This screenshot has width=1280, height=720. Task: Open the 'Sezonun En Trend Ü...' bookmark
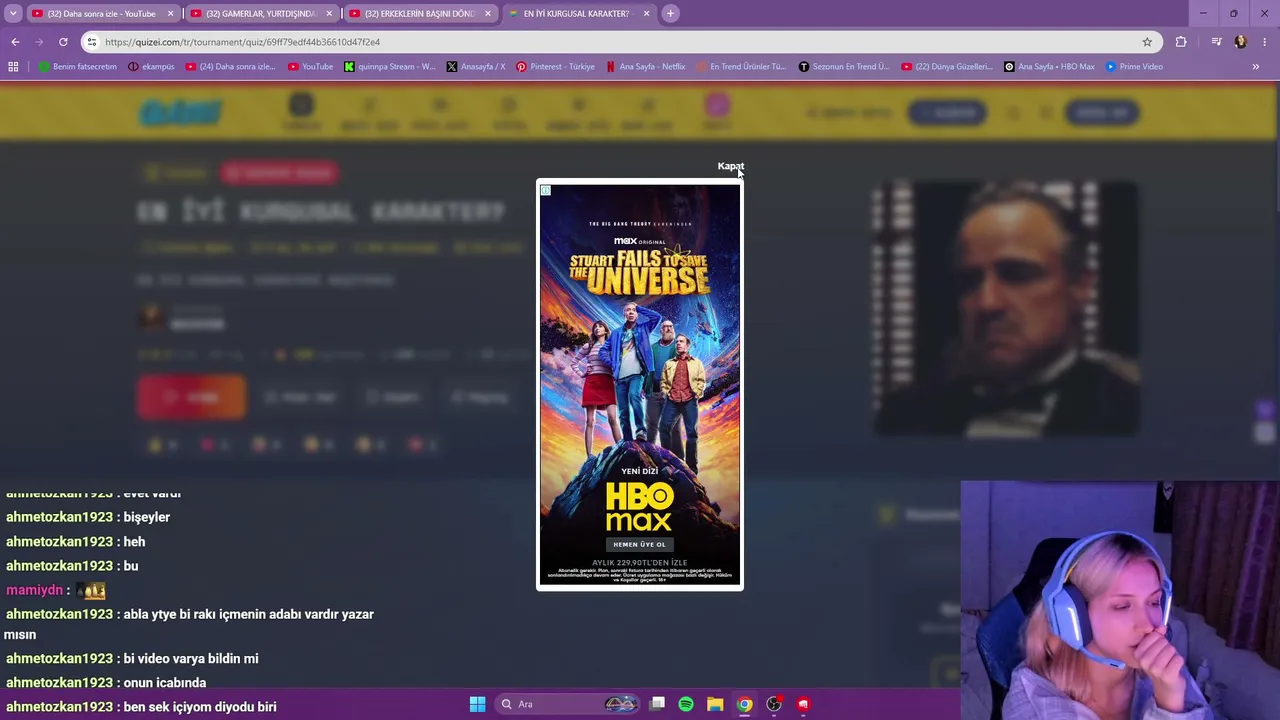[844, 67]
